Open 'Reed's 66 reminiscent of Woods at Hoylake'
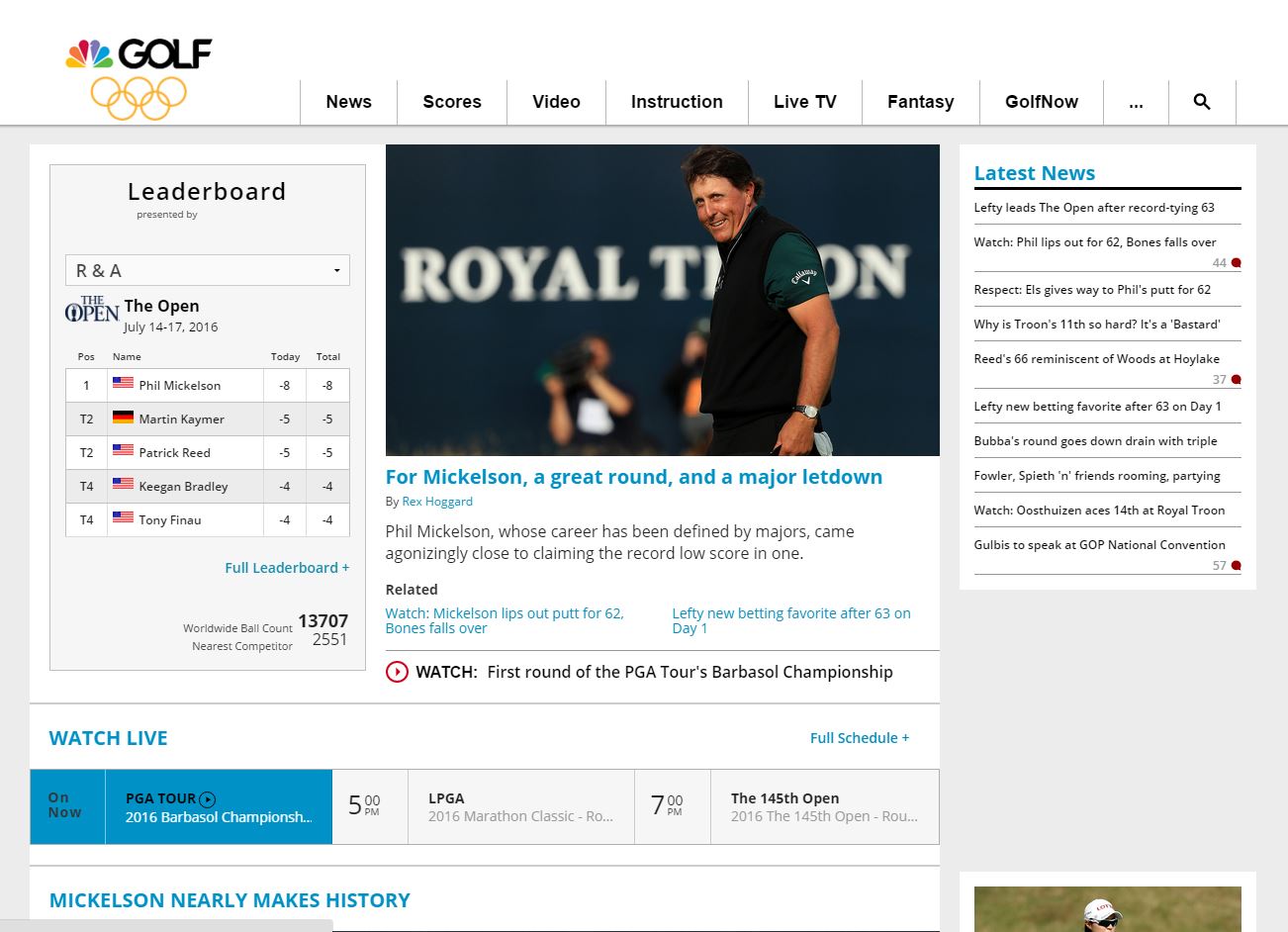 tap(1097, 359)
